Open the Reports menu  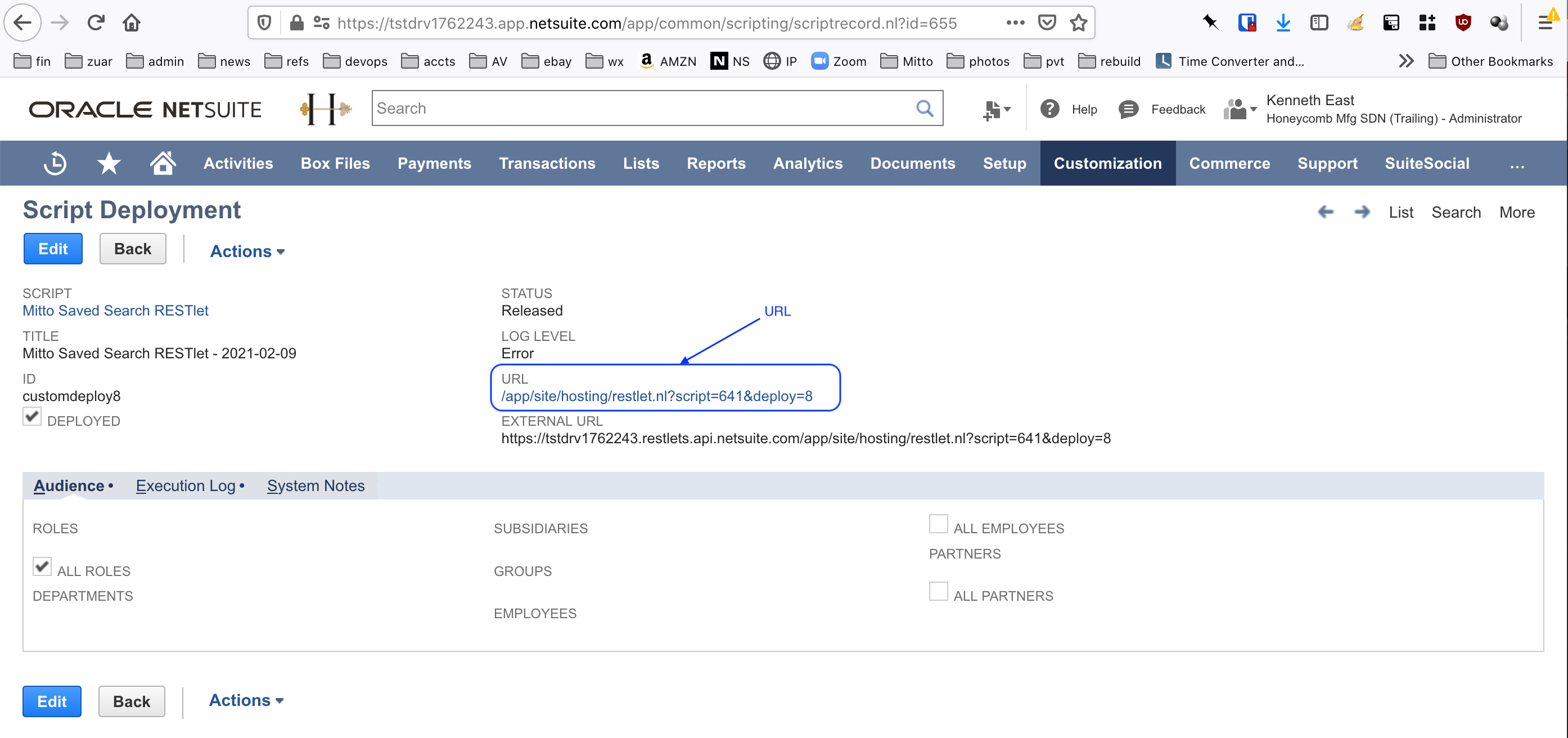click(716, 163)
